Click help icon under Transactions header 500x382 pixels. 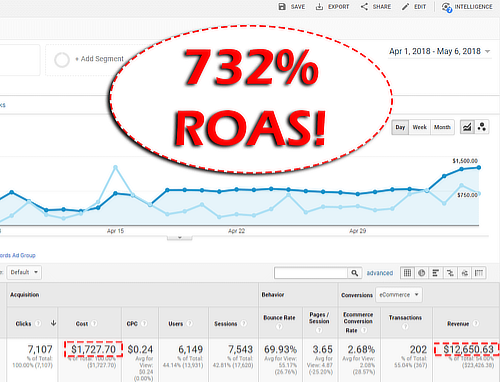tap(405, 326)
